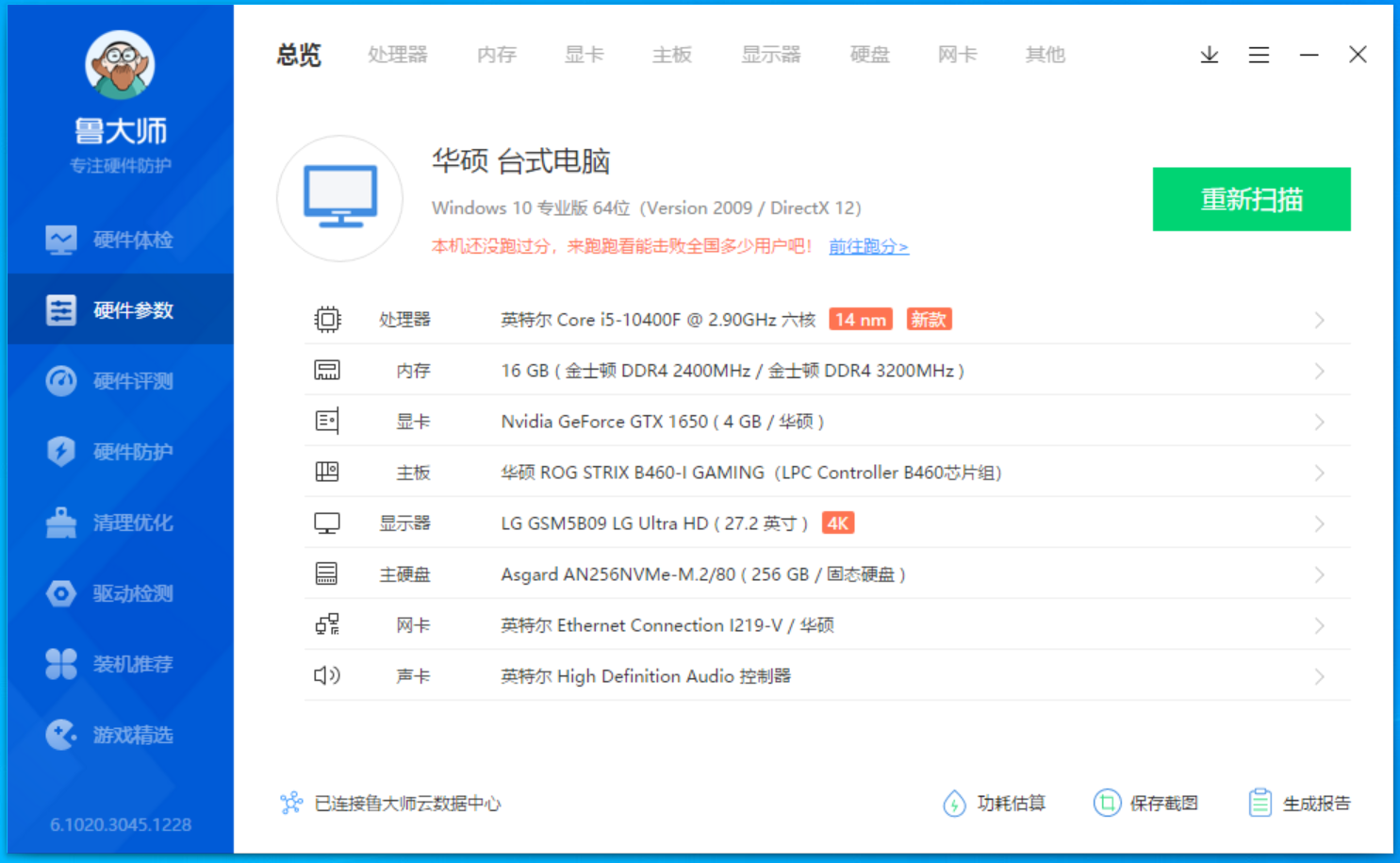1400x863 pixels.
Task: Click the text Nvidia GeForce GTX 1650
Action: (x=604, y=422)
